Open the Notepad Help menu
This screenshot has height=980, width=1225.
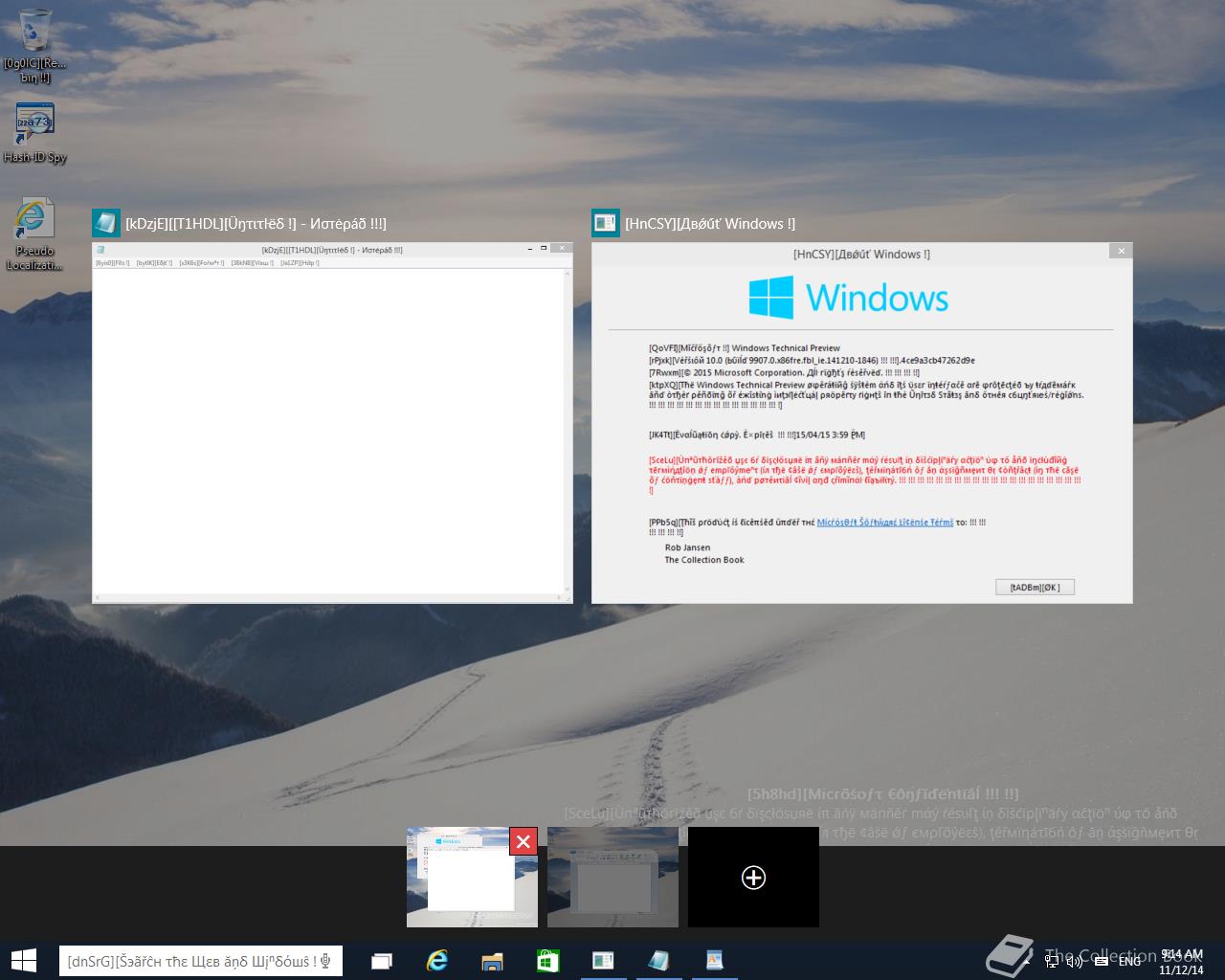(x=300, y=263)
